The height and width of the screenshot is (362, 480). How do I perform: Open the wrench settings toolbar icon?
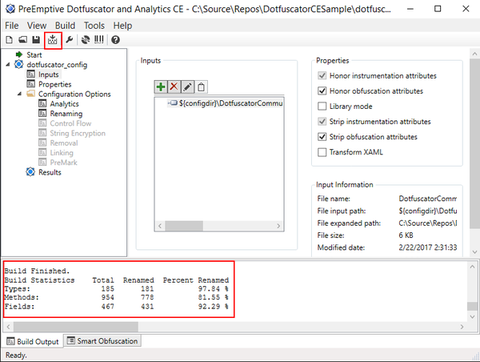click(x=69, y=40)
